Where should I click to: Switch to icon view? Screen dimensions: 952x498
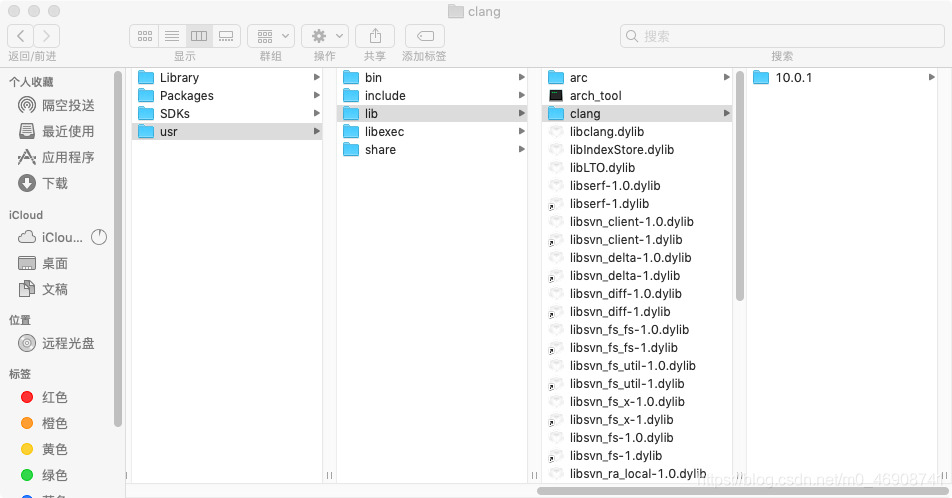[144, 36]
